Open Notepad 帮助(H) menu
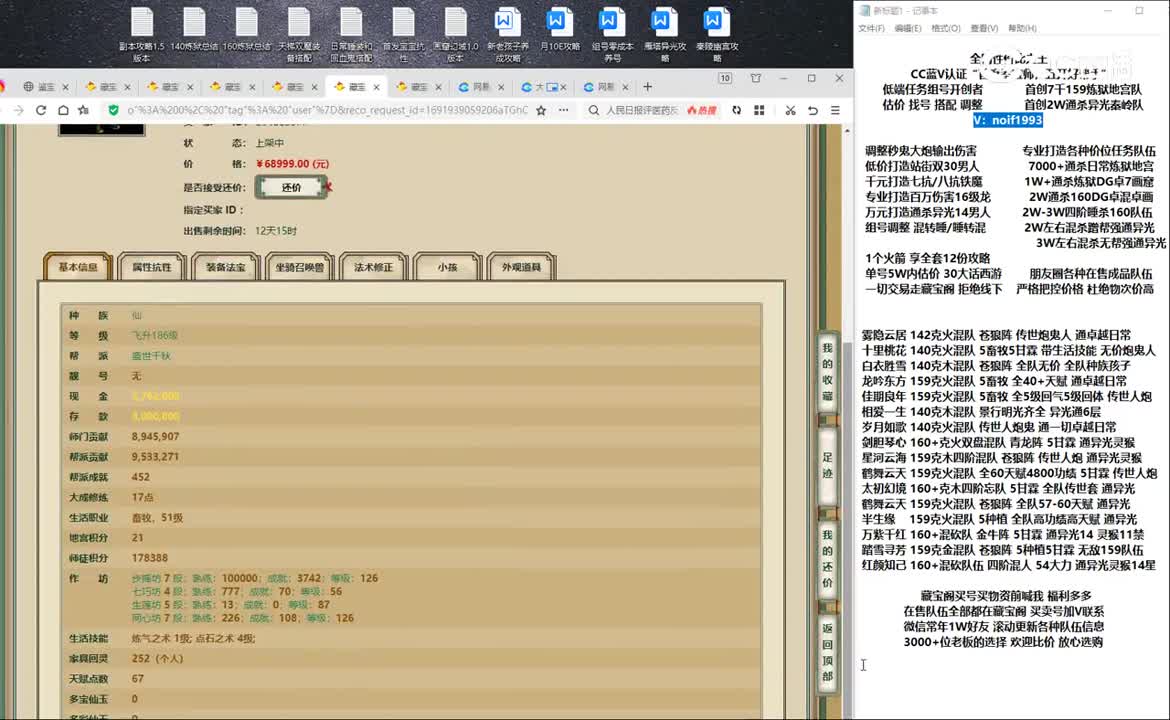The image size is (1170, 720). click(1022, 28)
